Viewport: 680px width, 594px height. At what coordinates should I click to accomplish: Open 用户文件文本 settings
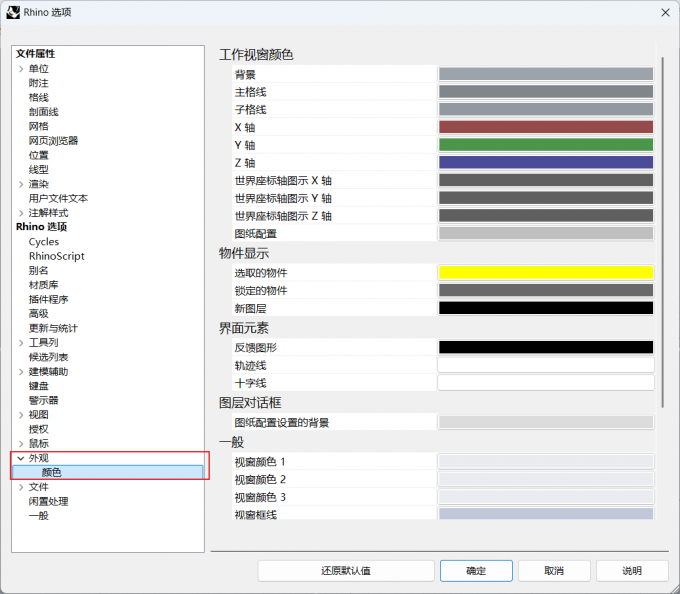[x=58, y=199]
